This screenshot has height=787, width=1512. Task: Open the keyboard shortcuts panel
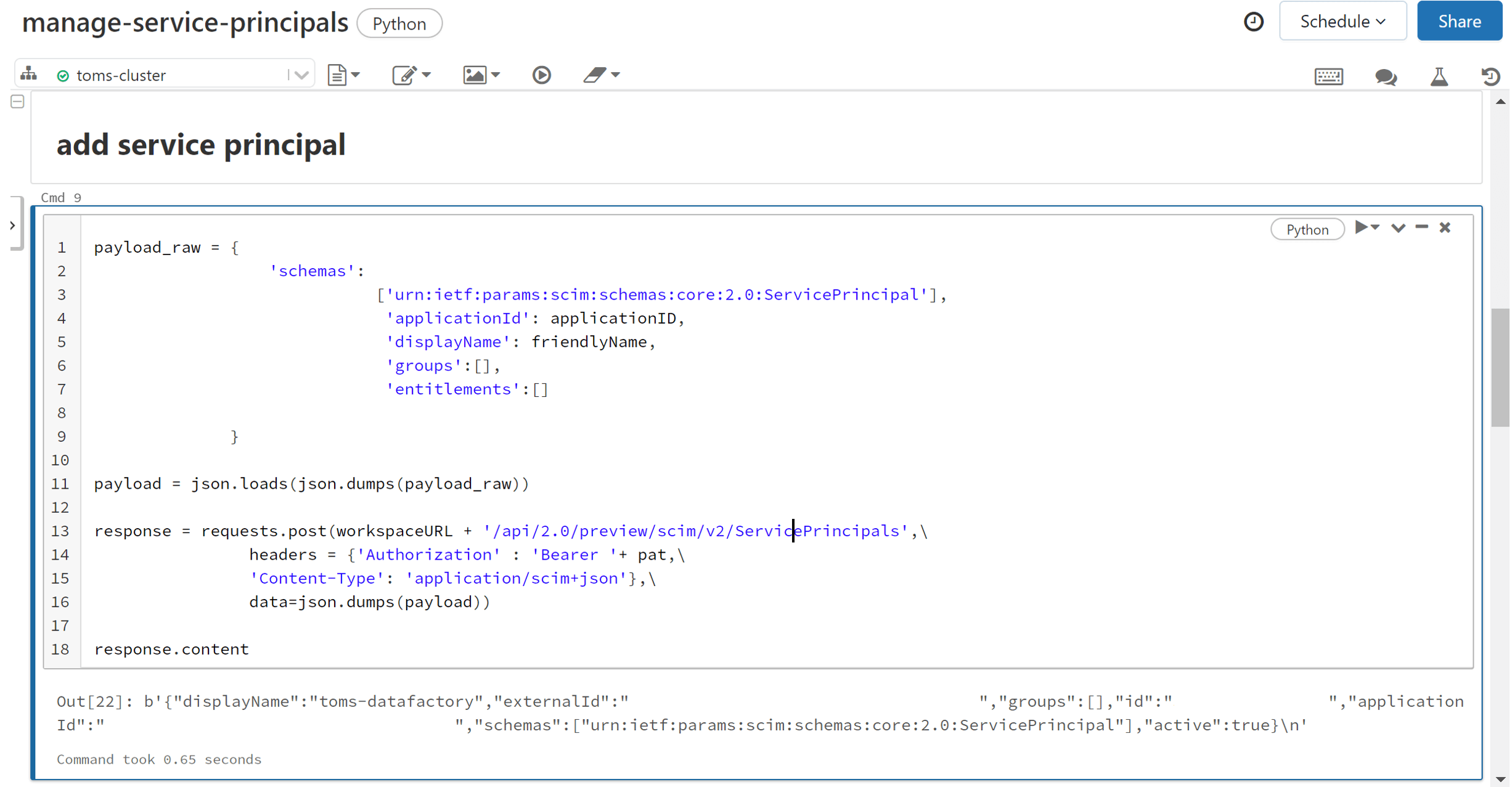point(1330,76)
